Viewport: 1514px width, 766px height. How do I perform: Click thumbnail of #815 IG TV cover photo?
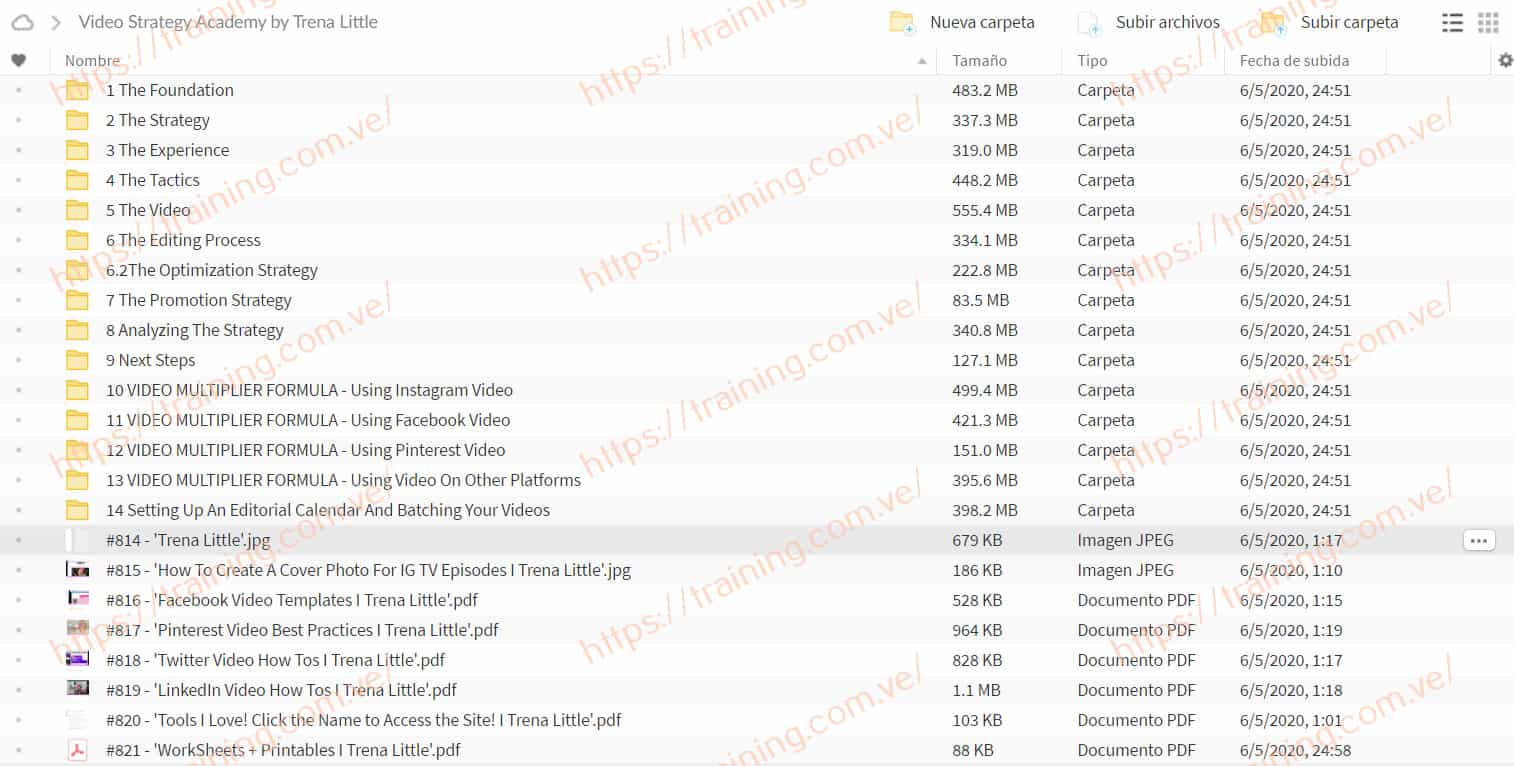77,570
